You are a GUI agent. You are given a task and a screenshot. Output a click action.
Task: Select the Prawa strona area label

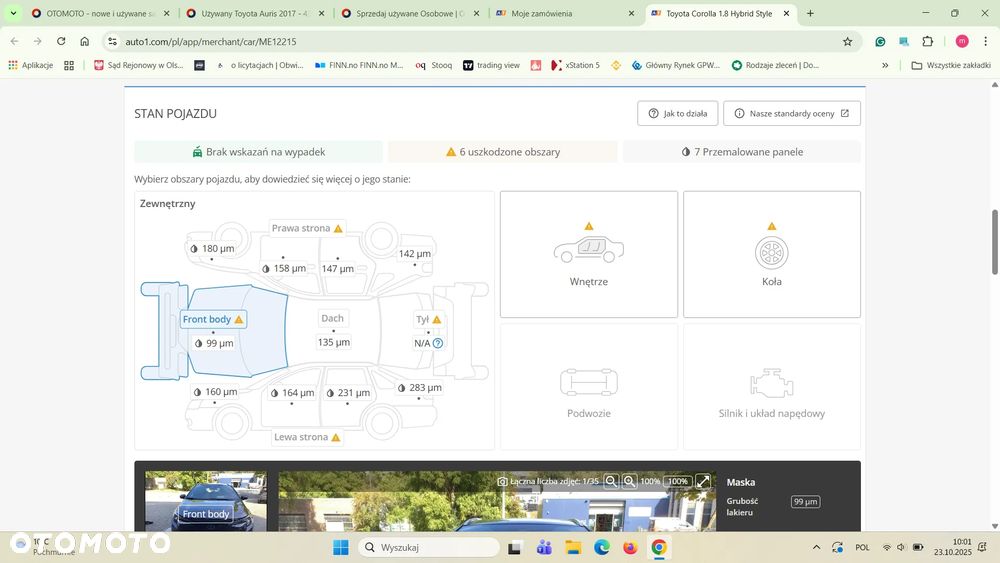pos(307,228)
